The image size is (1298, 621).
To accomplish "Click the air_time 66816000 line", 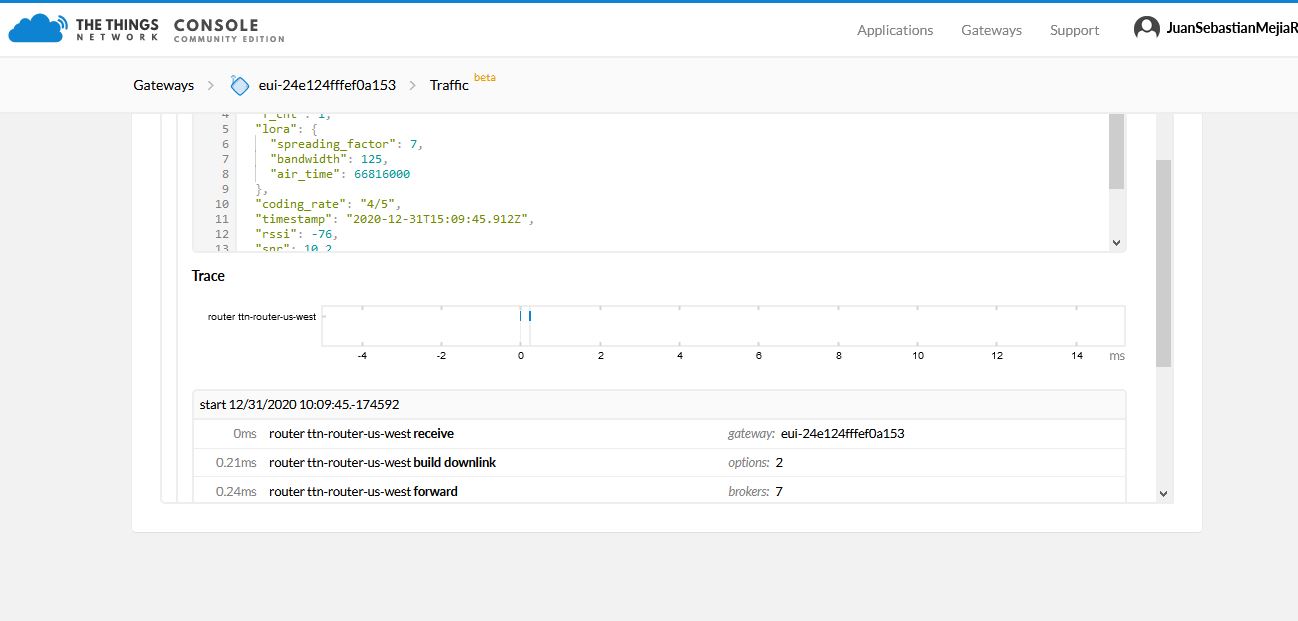I will pyautogui.click(x=340, y=174).
